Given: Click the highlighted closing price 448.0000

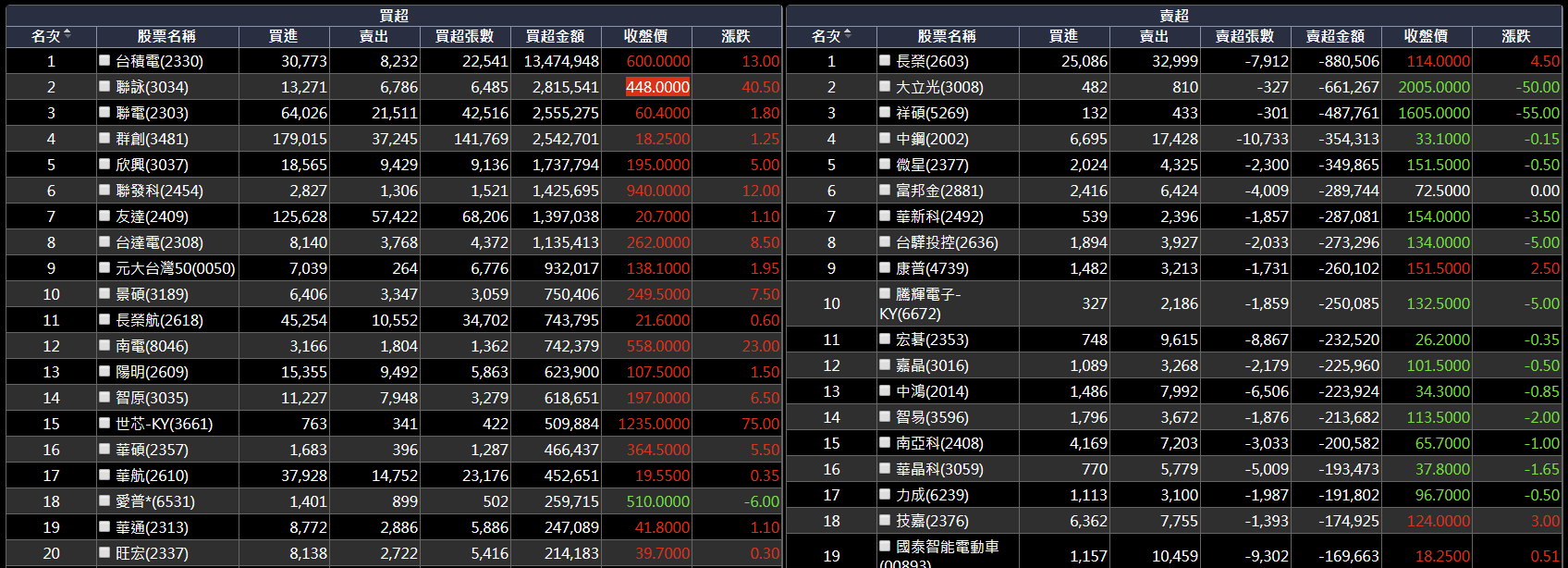Looking at the screenshot, I should tap(658, 87).
